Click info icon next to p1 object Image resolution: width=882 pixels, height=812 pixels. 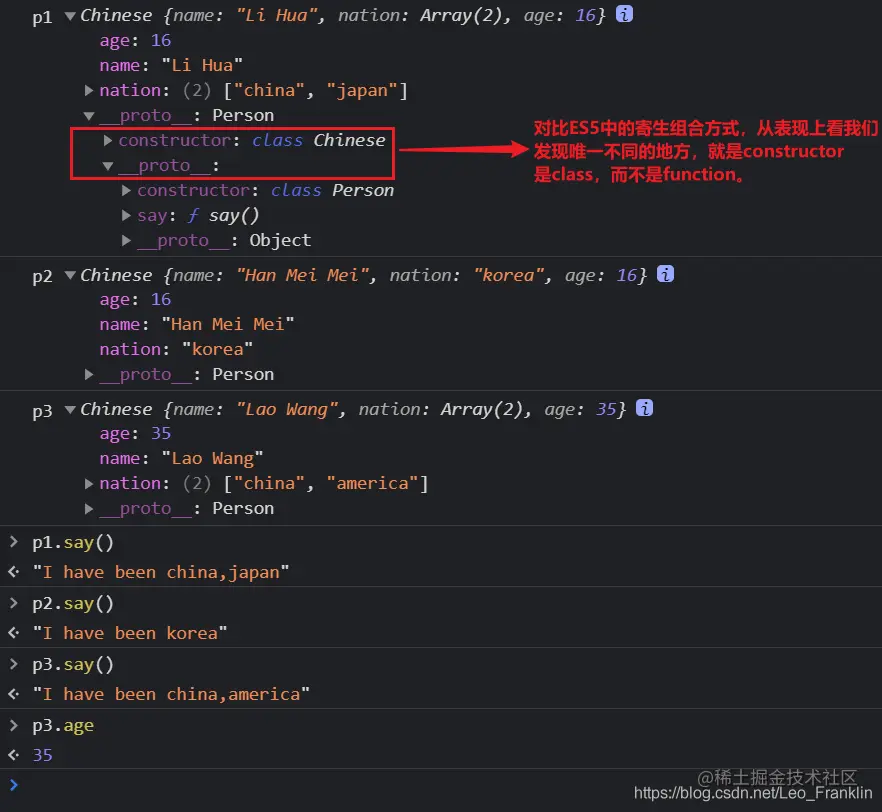click(624, 14)
